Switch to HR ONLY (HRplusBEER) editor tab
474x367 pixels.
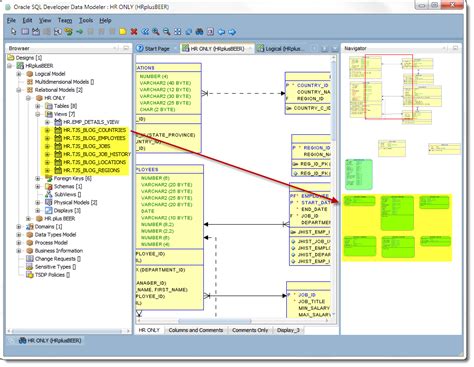(217, 49)
